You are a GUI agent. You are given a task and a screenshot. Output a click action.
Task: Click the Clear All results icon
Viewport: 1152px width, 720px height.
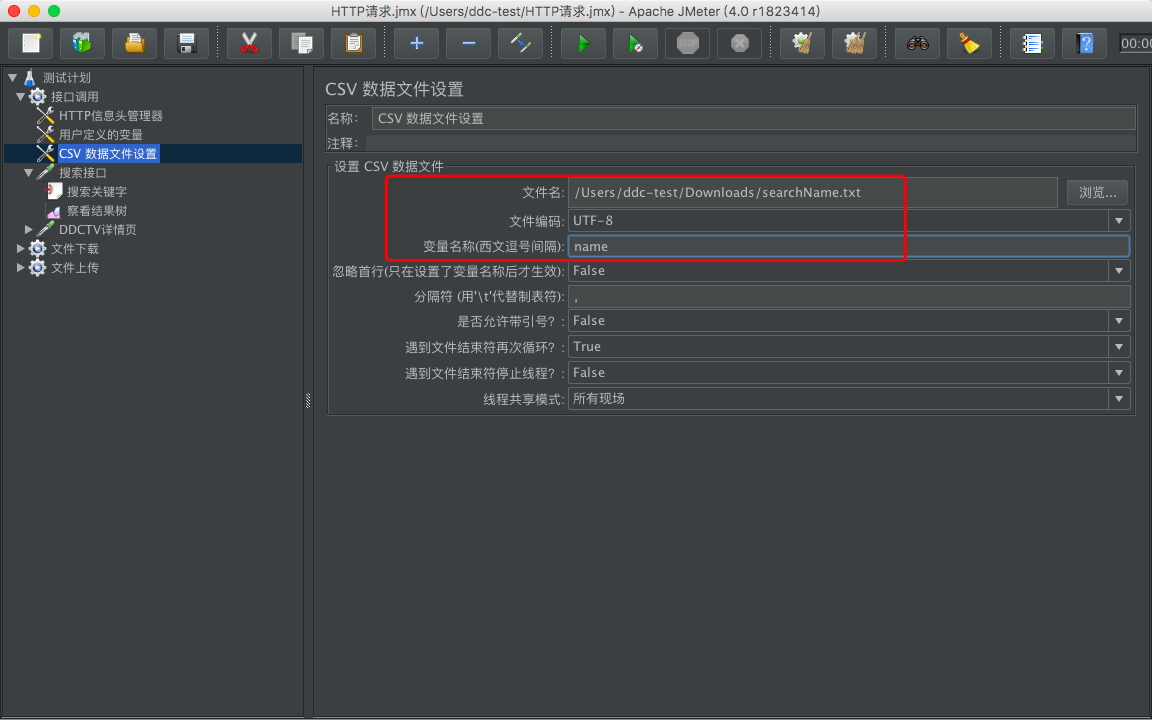pos(854,43)
